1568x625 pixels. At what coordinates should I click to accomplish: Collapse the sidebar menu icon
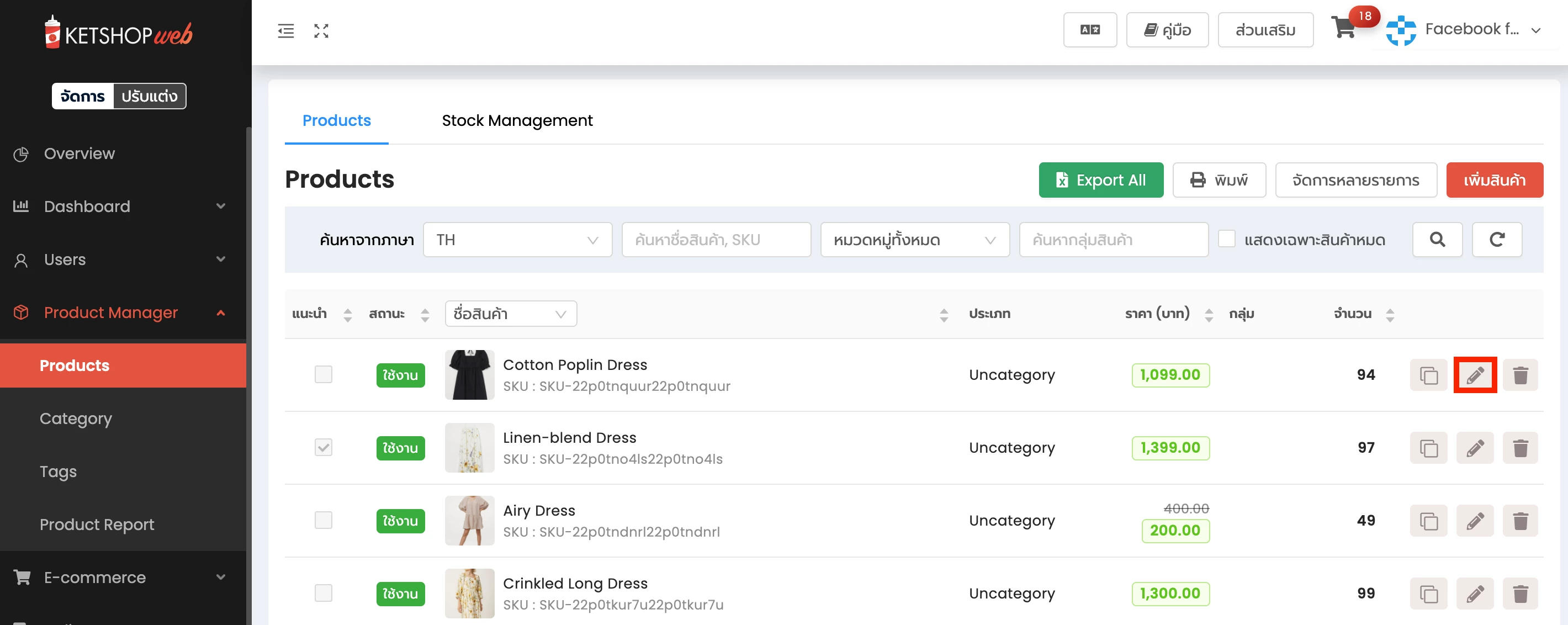(x=285, y=30)
